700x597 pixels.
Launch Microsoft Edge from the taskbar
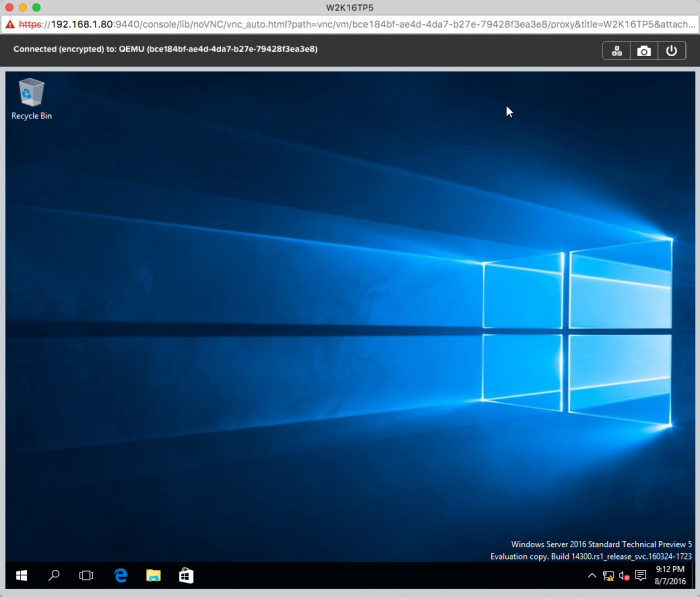coord(121,576)
